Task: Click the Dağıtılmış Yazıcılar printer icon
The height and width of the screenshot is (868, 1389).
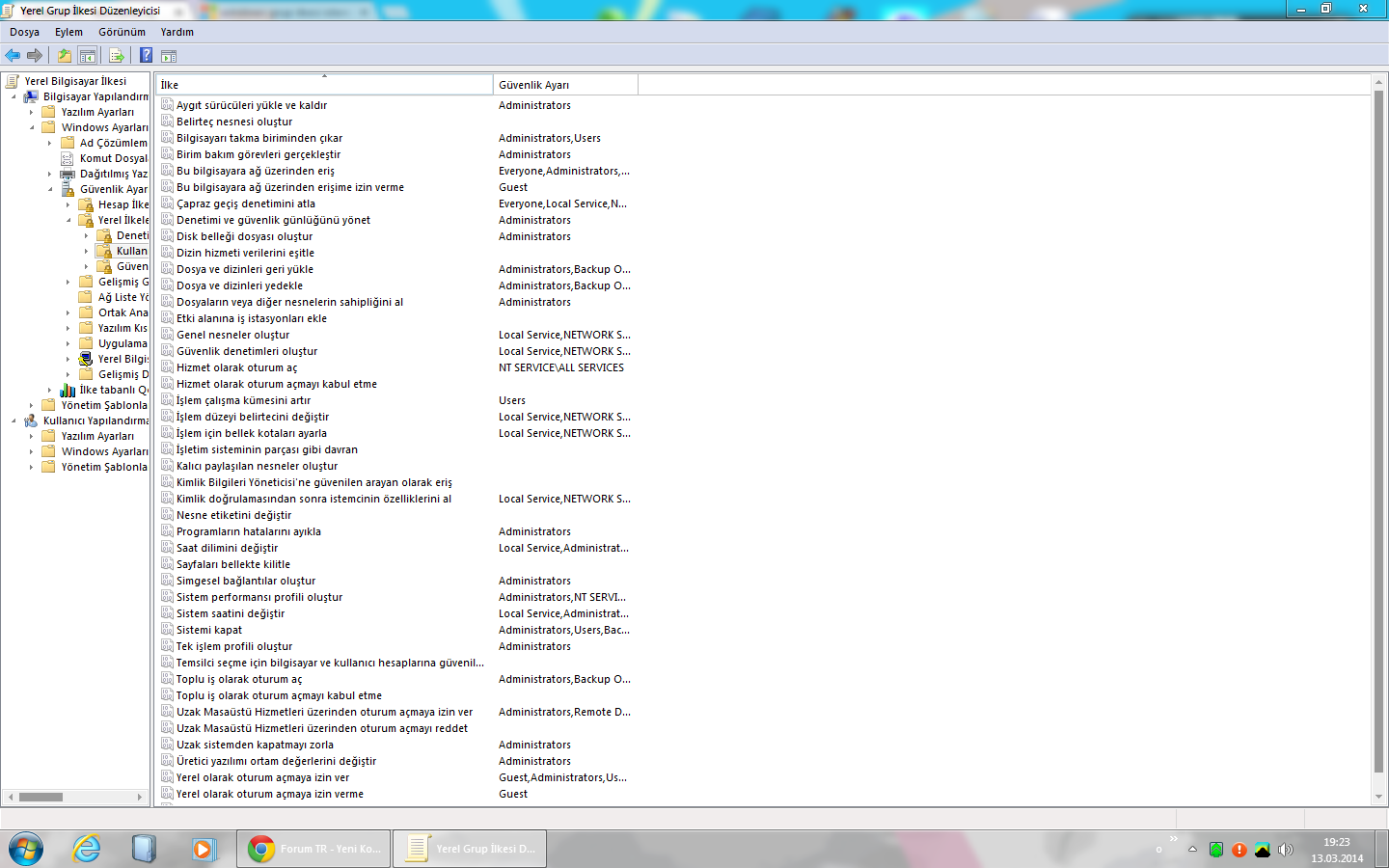Action: (x=68, y=174)
